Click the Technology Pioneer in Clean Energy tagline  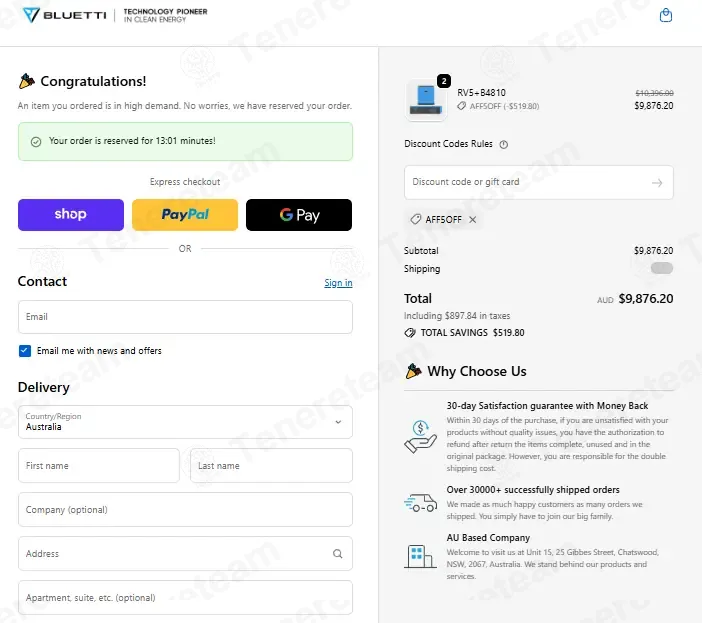pos(165,15)
